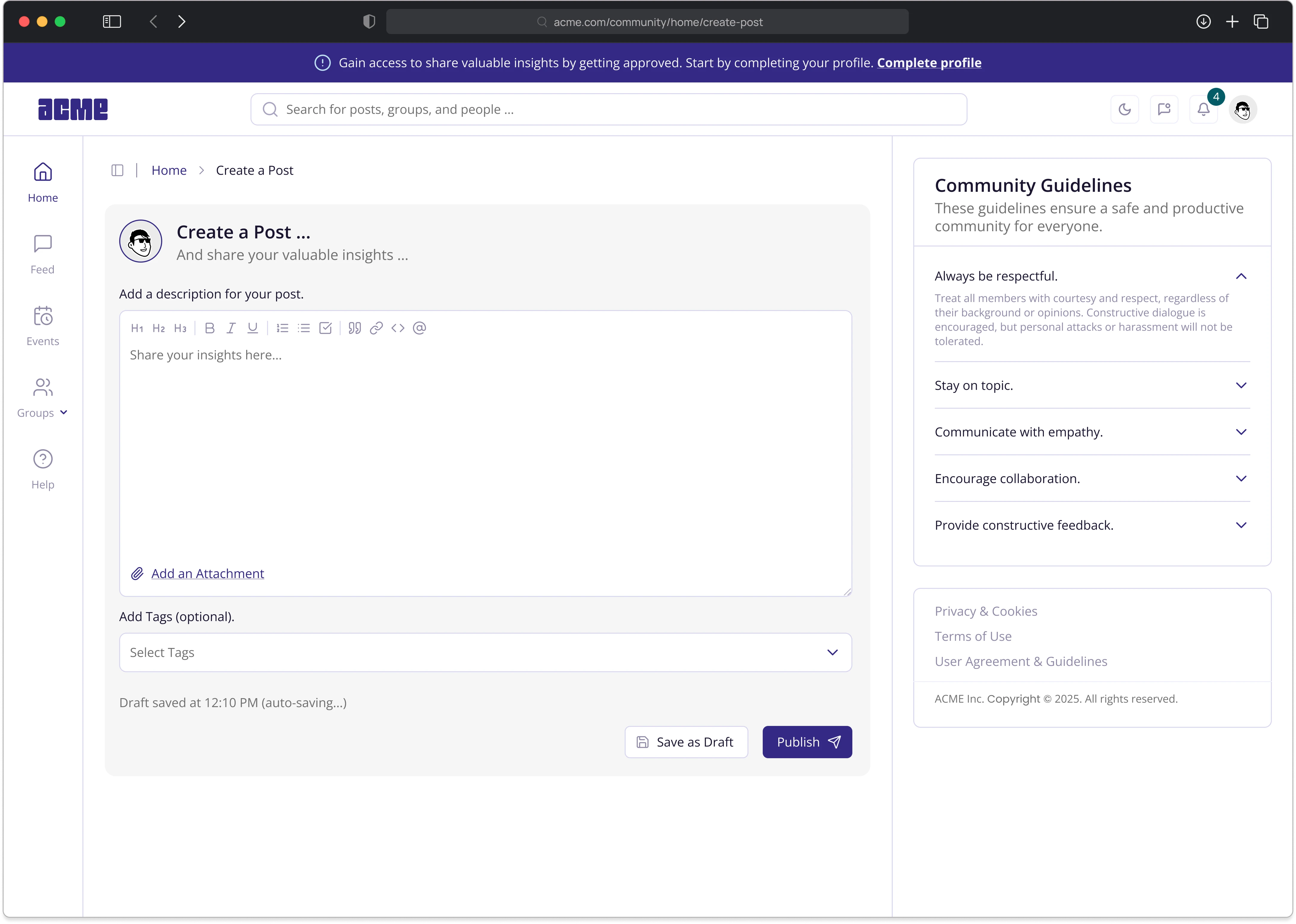Insert a hyperlink into the post
This screenshot has height=924, width=1296.
[x=377, y=328]
